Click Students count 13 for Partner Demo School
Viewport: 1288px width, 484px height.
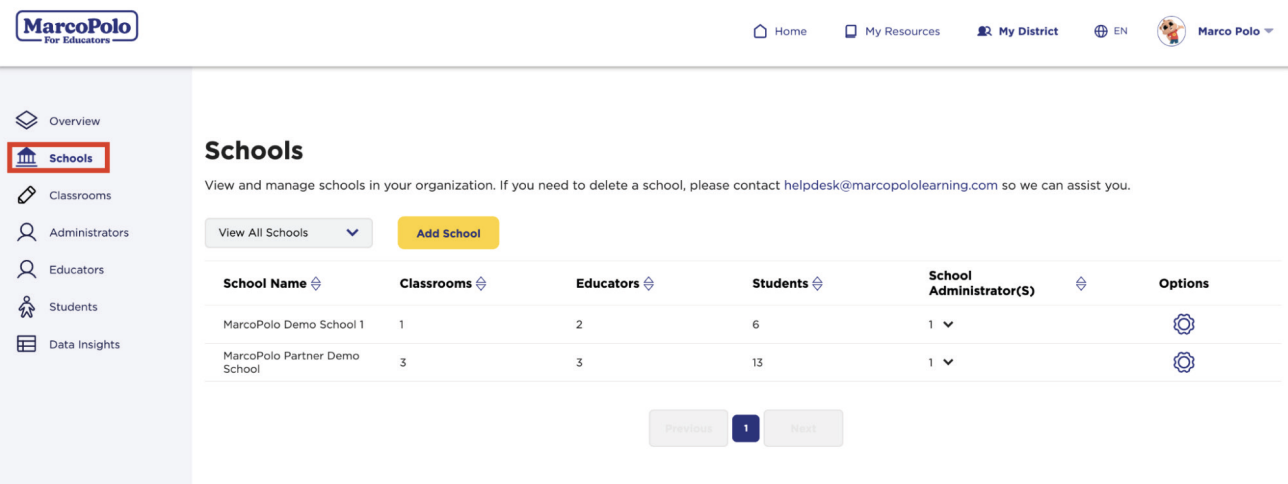757,362
